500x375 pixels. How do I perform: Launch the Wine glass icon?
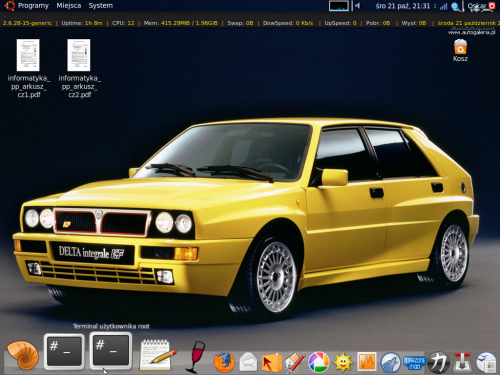click(x=196, y=357)
